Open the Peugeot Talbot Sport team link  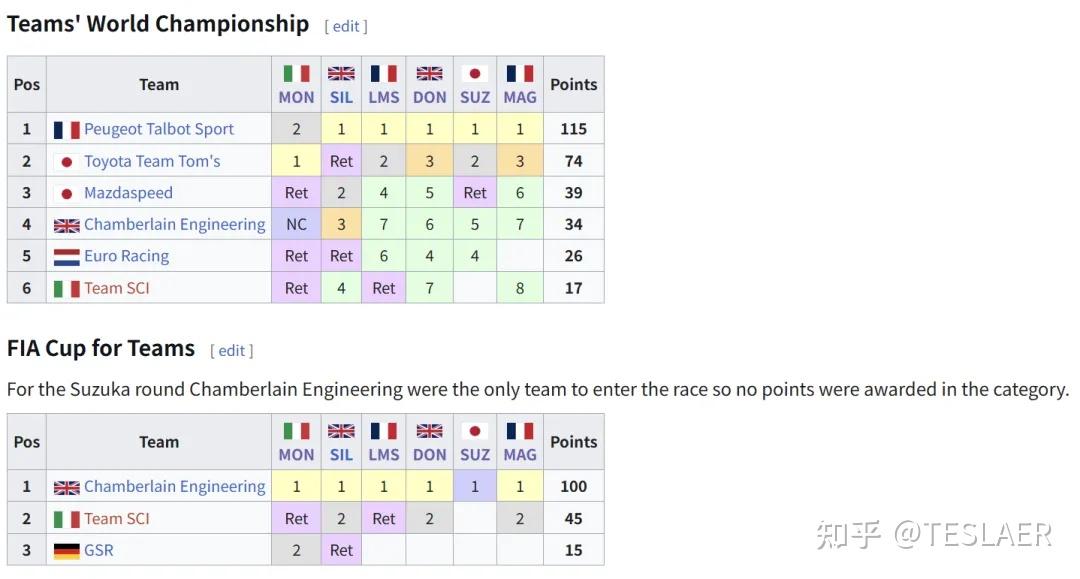coord(159,129)
